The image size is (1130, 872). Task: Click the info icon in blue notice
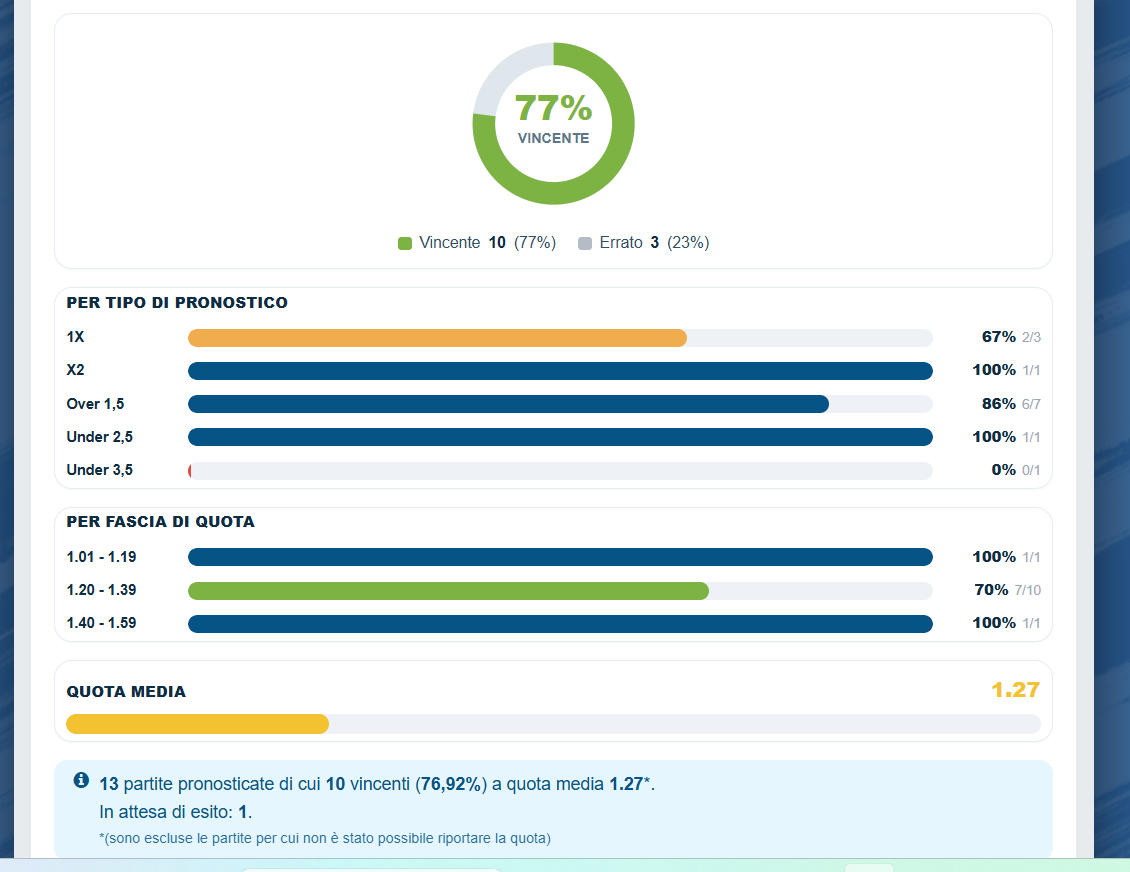[81, 780]
